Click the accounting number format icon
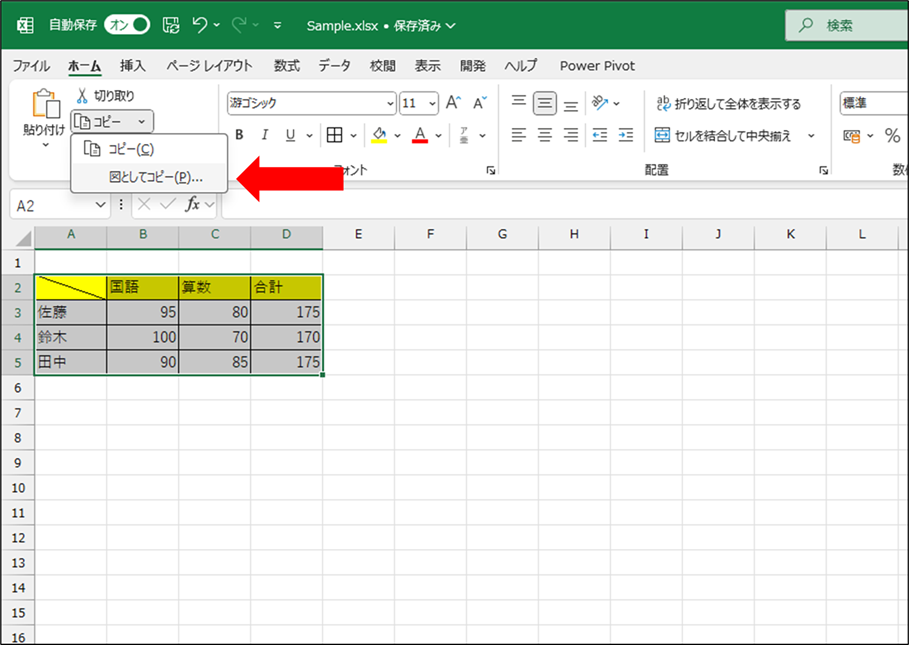 (852, 136)
